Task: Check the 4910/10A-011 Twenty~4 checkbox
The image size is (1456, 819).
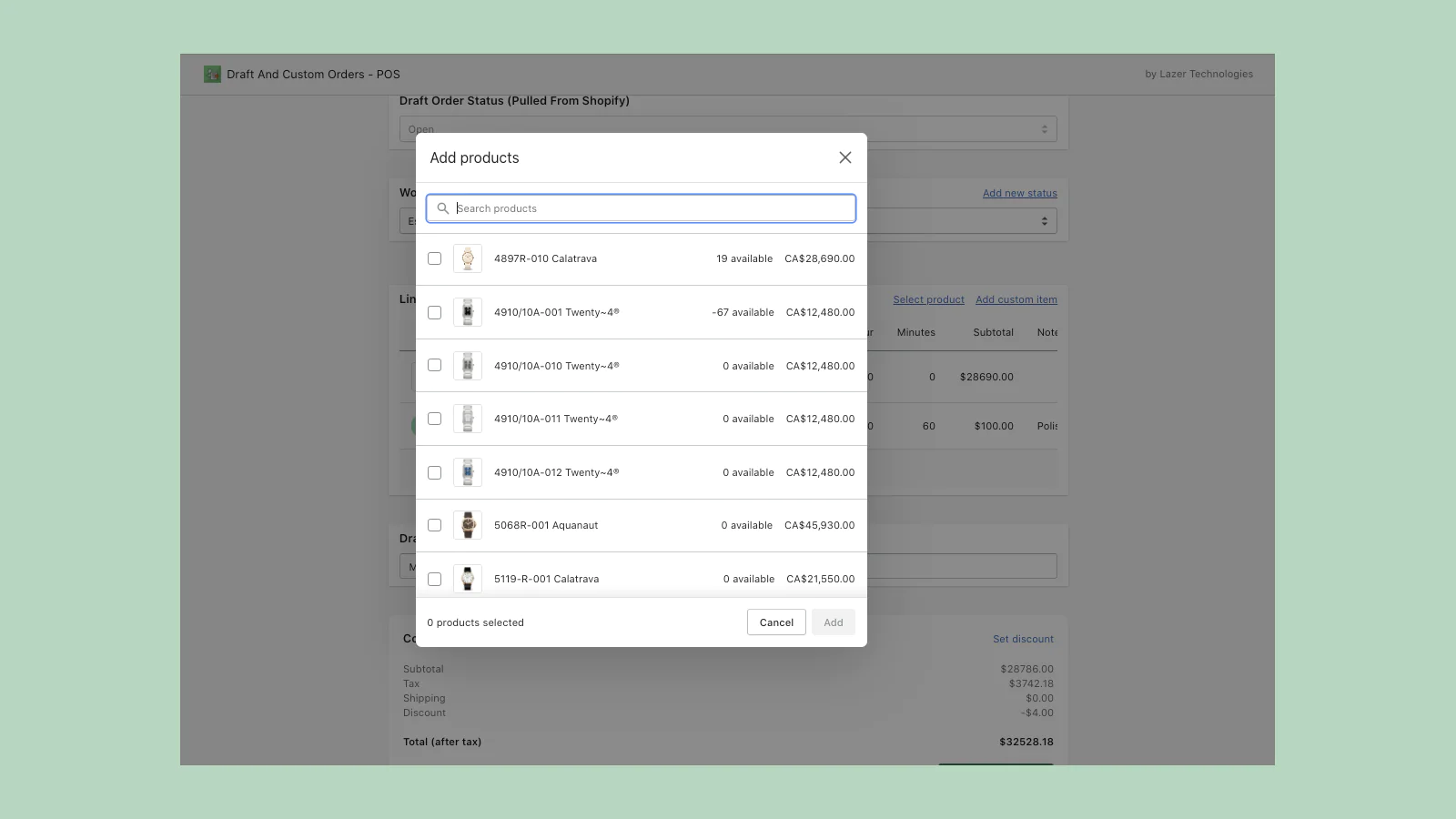Action: (435, 419)
